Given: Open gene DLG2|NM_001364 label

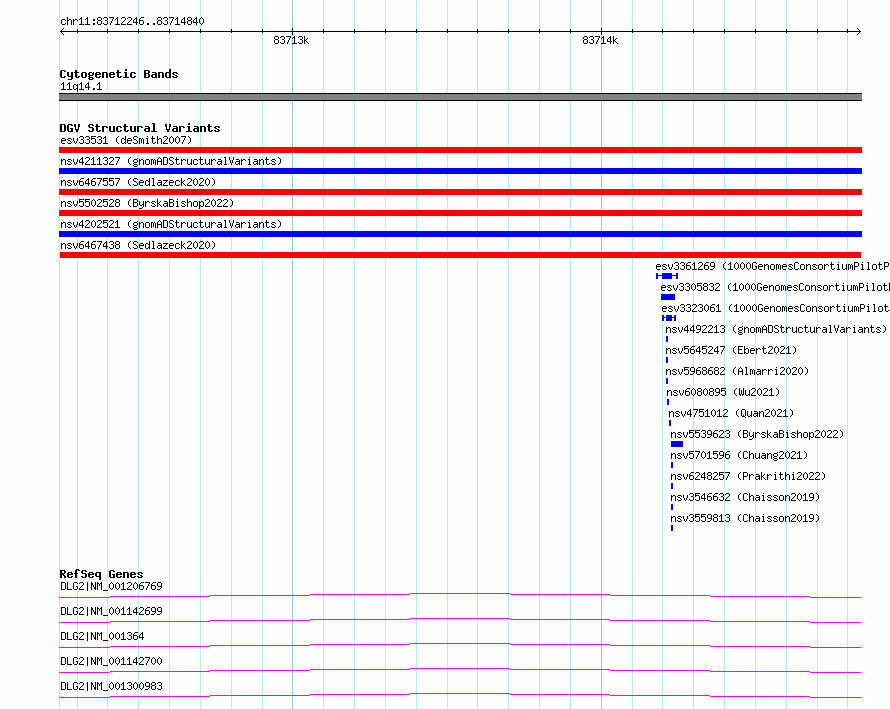Looking at the screenshot, I should pyautogui.click(x=102, y=636).
